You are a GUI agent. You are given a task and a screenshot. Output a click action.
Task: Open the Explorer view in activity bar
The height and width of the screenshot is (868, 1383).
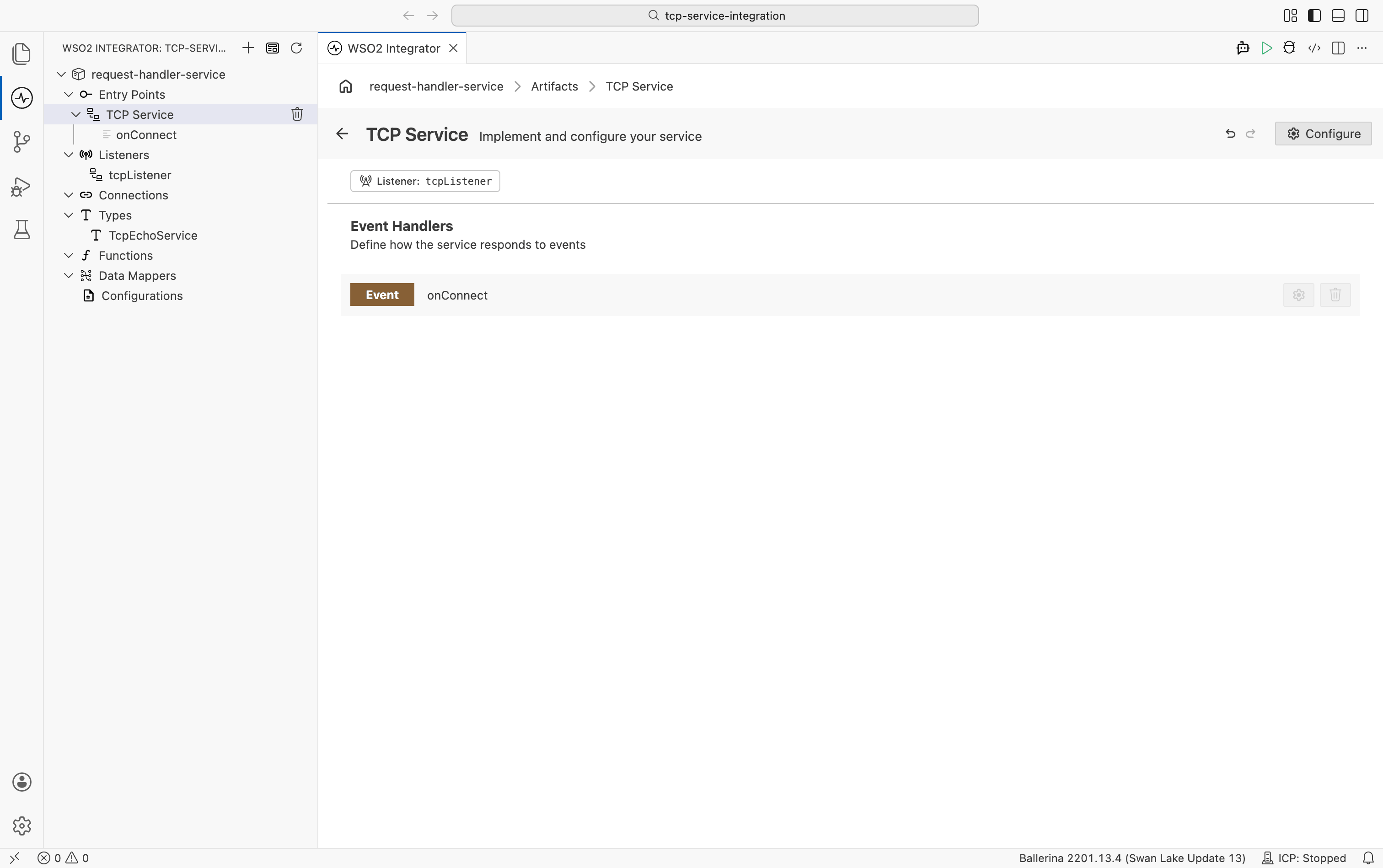coord(21,54)
